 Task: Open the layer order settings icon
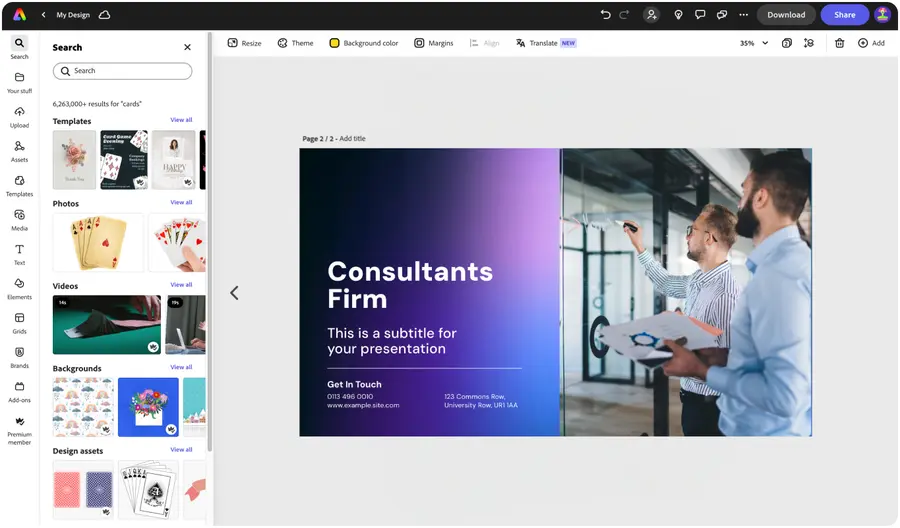[x=809, y=43]
